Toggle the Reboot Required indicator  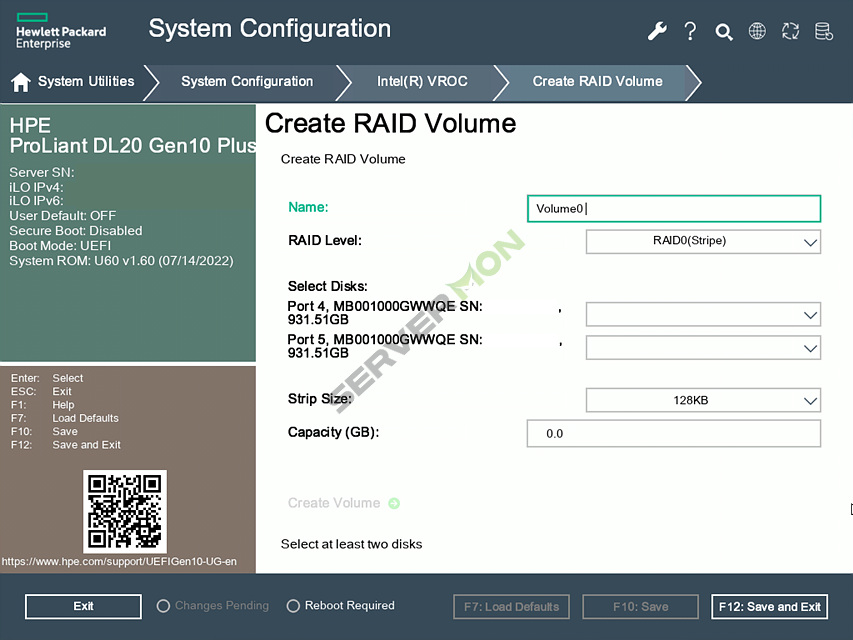(x=341, y=606)
